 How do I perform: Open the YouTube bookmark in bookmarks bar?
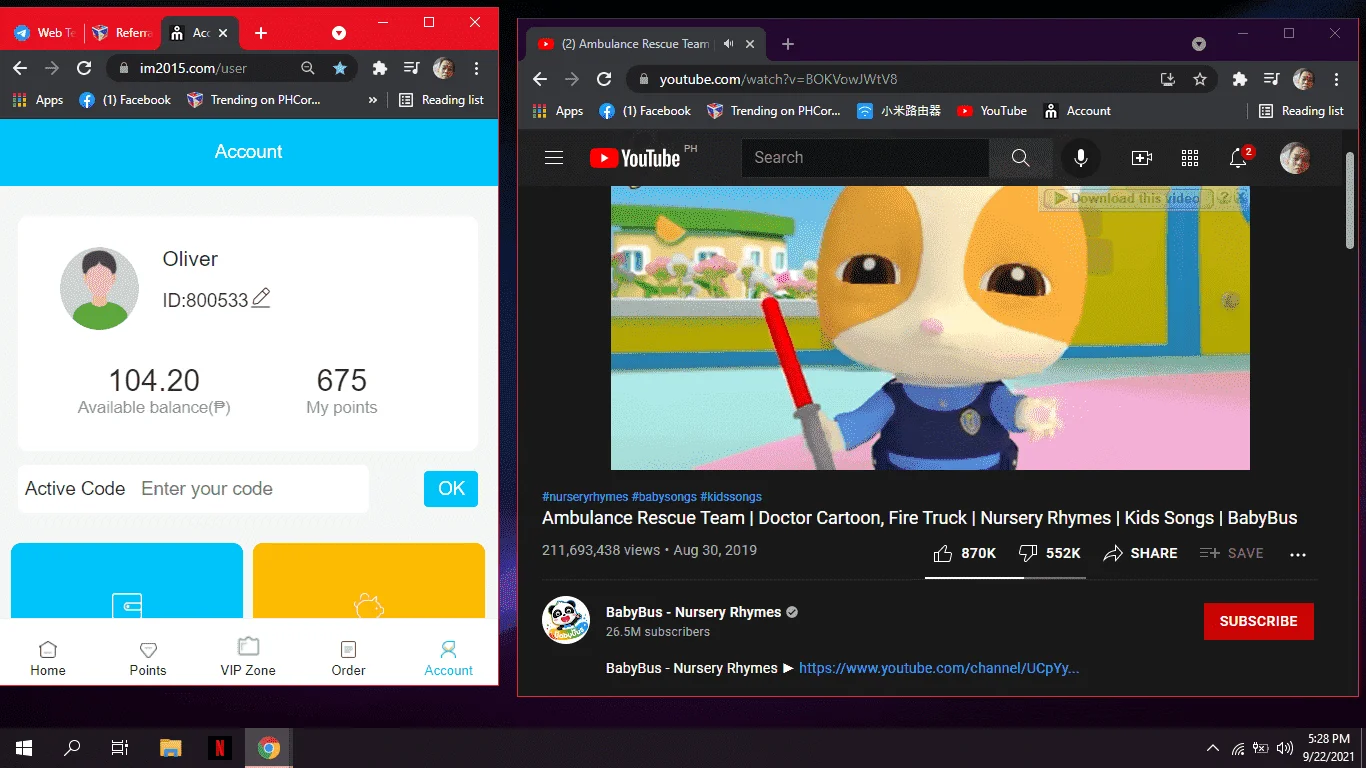click(991, 111)
